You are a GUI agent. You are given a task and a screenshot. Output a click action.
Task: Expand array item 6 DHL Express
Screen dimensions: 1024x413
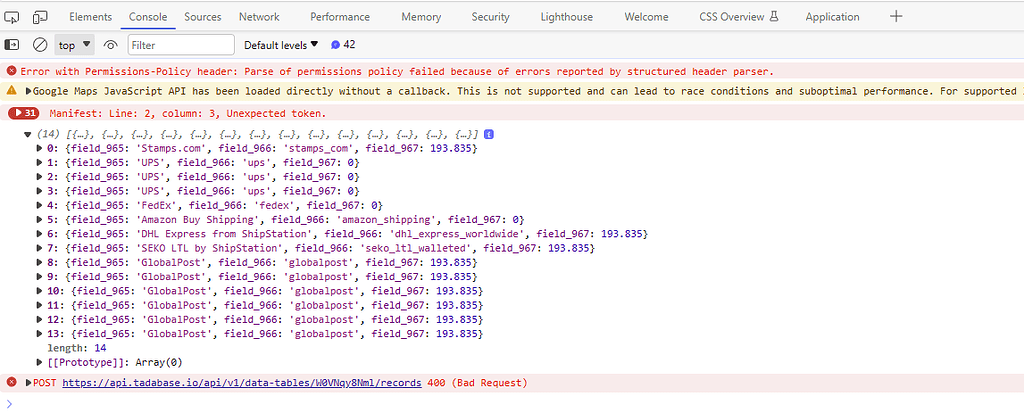pyautogui.click(x=40, y=234)
